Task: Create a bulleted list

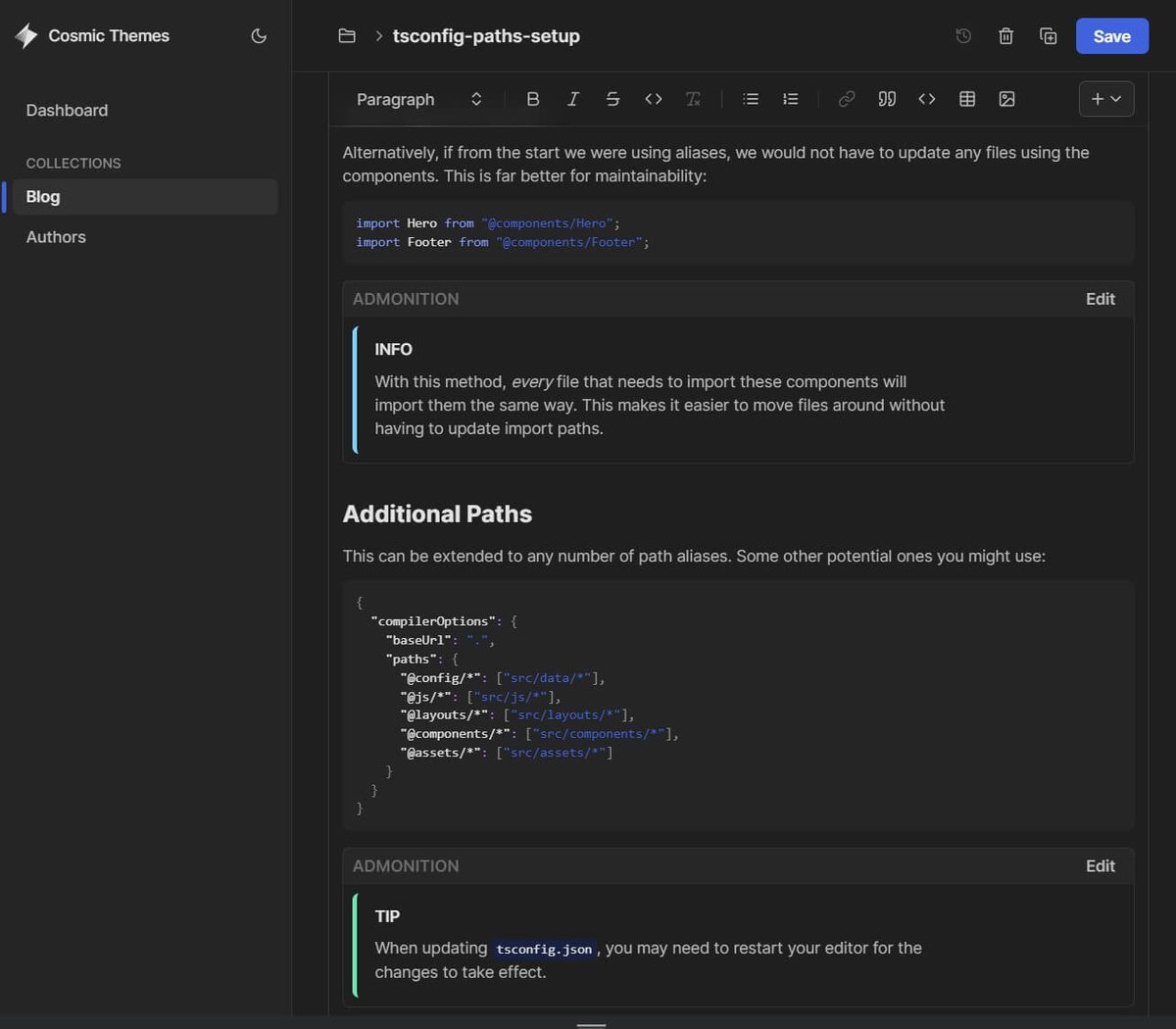Action: 751,99
